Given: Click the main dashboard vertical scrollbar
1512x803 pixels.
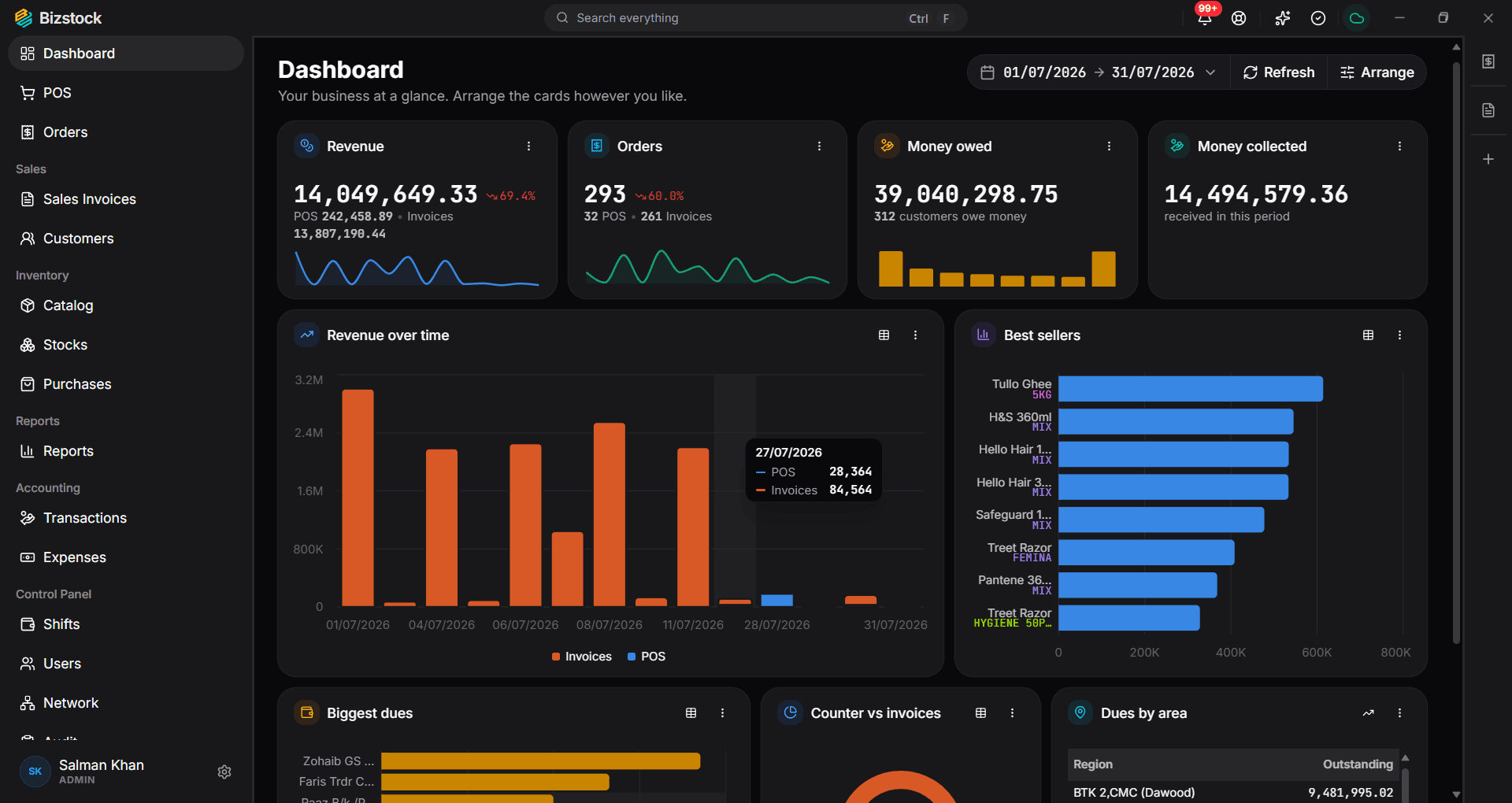Looking at the screenshot, I should point(1456,354).
